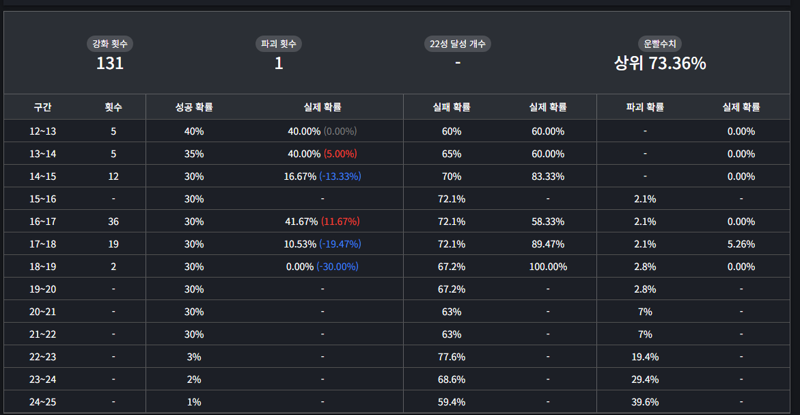Select the 12~13 range row label

[x=42, y=131]
